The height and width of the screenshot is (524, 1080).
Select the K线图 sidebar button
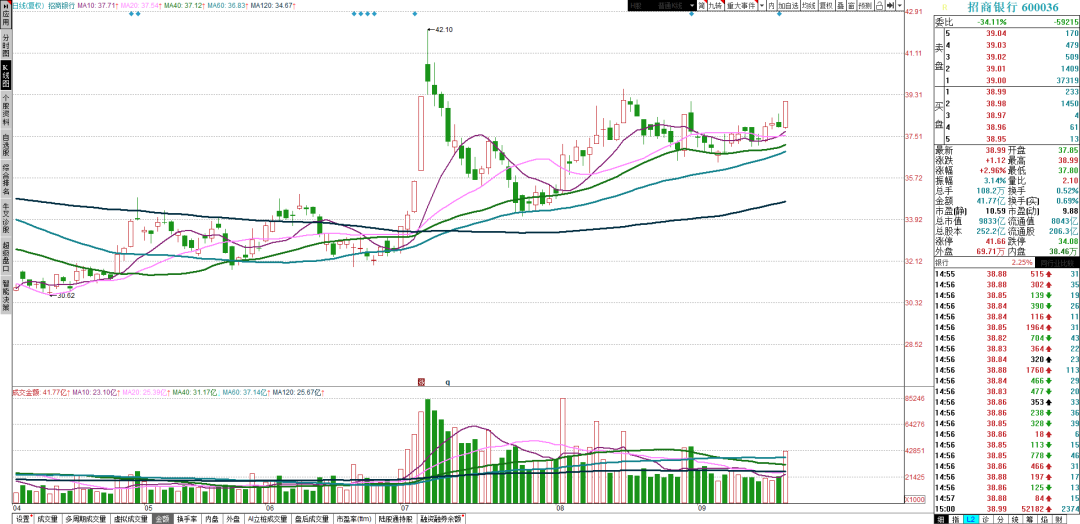pos(6,76)
